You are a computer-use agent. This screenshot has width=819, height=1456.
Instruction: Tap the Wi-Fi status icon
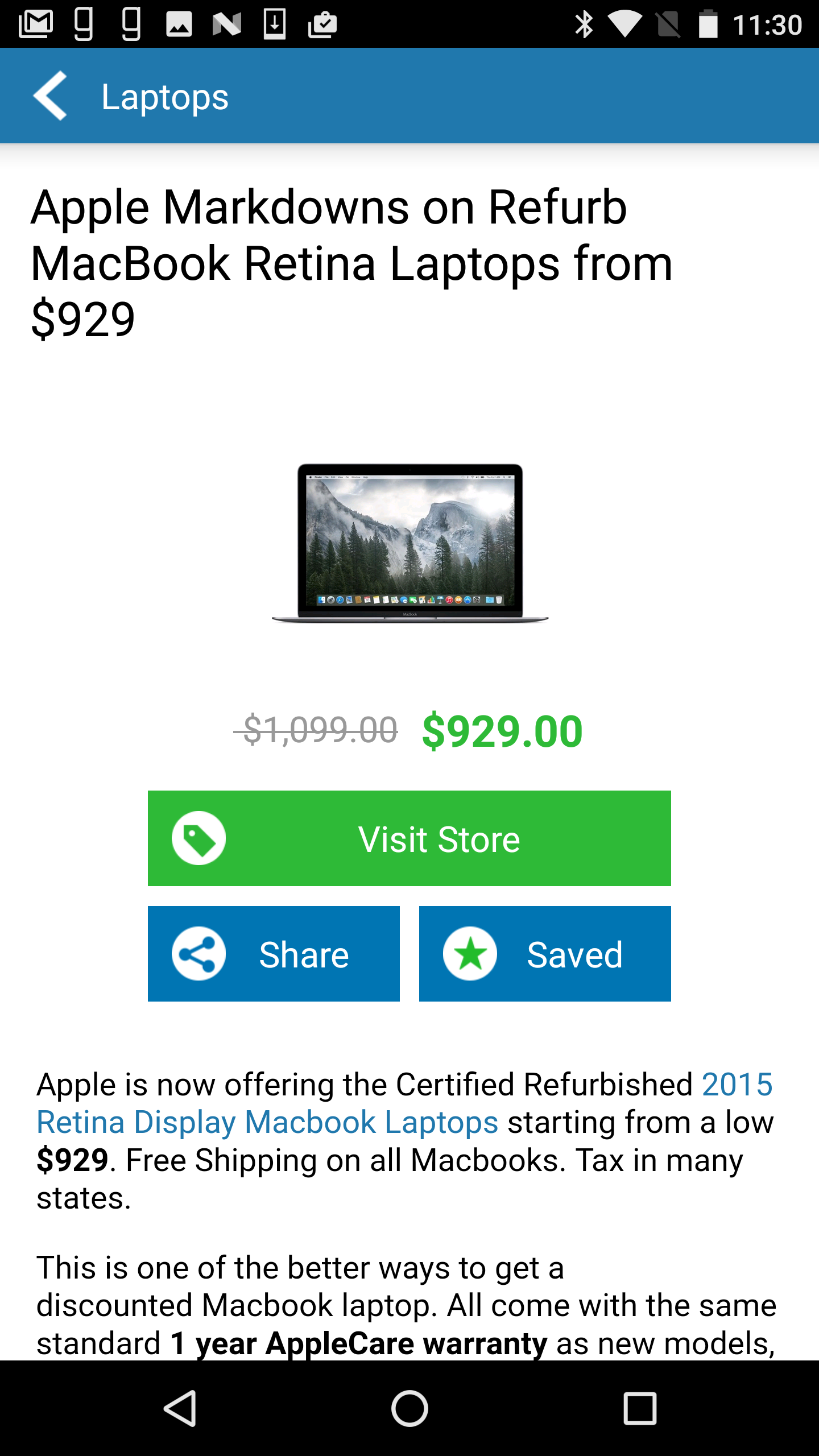pos(624,25)
